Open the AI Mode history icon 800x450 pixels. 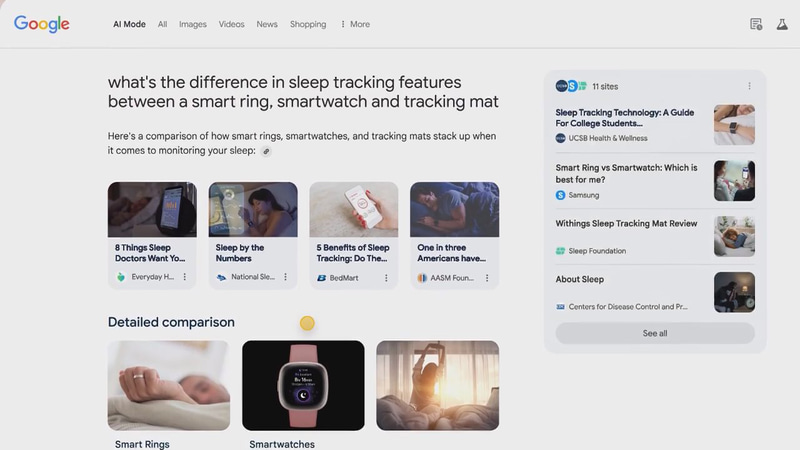[756, 24]
